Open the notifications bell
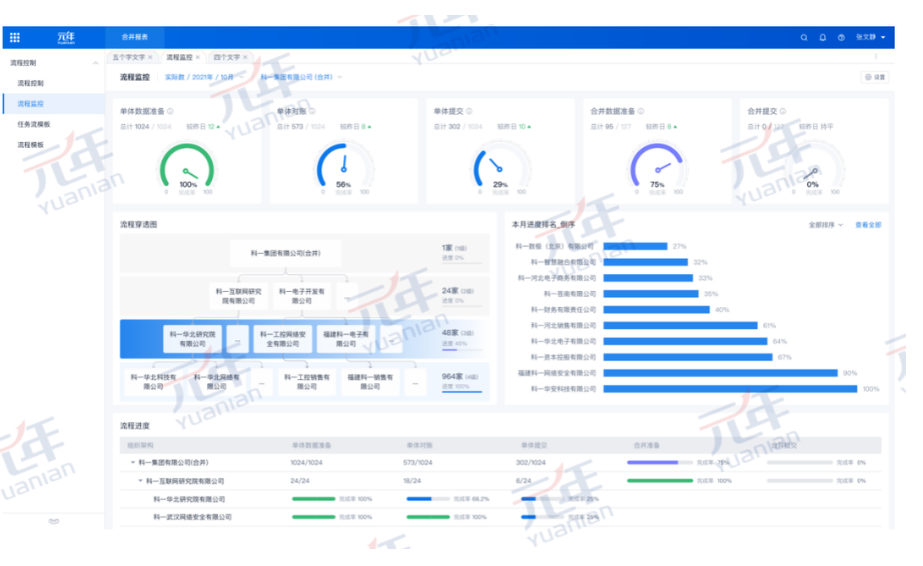 823,37
